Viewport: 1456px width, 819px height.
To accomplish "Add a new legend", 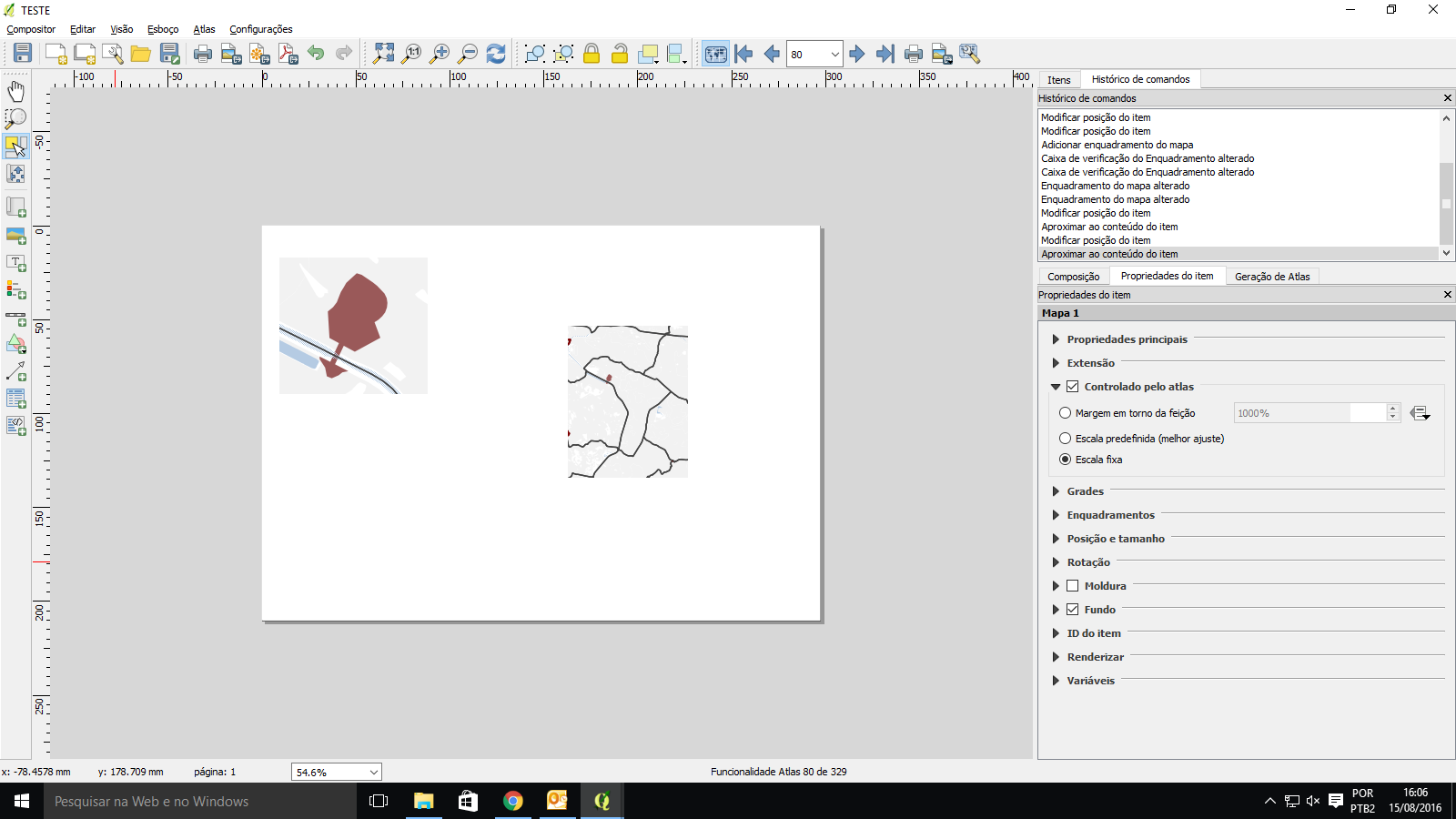I will pyautogui.click(x=16, y=290).
